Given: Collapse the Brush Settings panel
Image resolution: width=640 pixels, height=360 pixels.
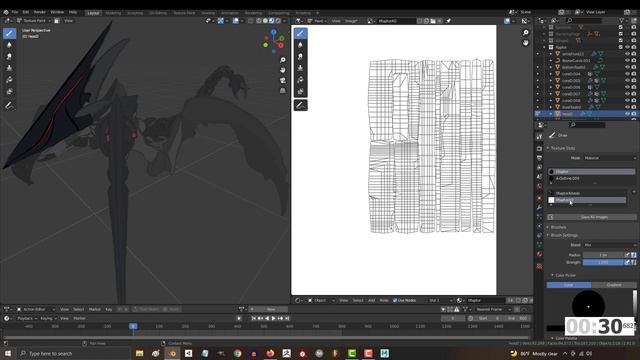Looking at the screenshot, I should pyautogui.click(x=549, y=235).
